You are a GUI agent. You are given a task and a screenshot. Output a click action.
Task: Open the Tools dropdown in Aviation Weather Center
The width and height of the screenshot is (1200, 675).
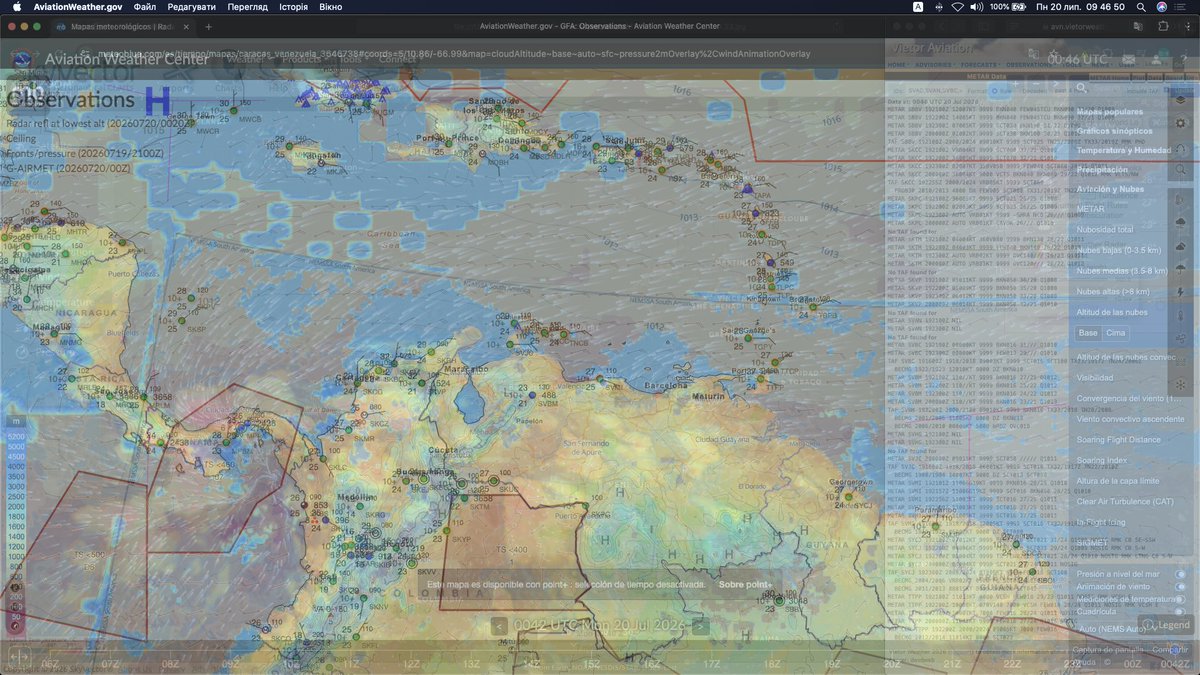352,59
